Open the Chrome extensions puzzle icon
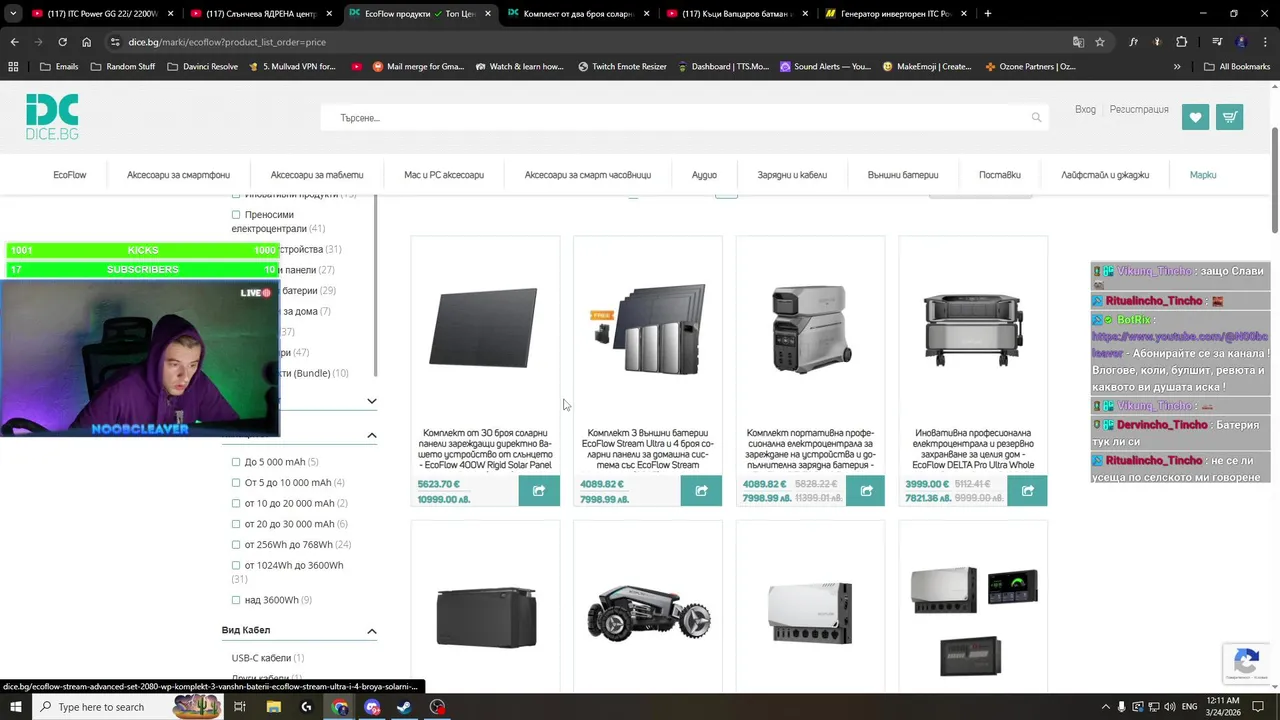This screenshot has width=1280, height=720. pos(1181,42)
